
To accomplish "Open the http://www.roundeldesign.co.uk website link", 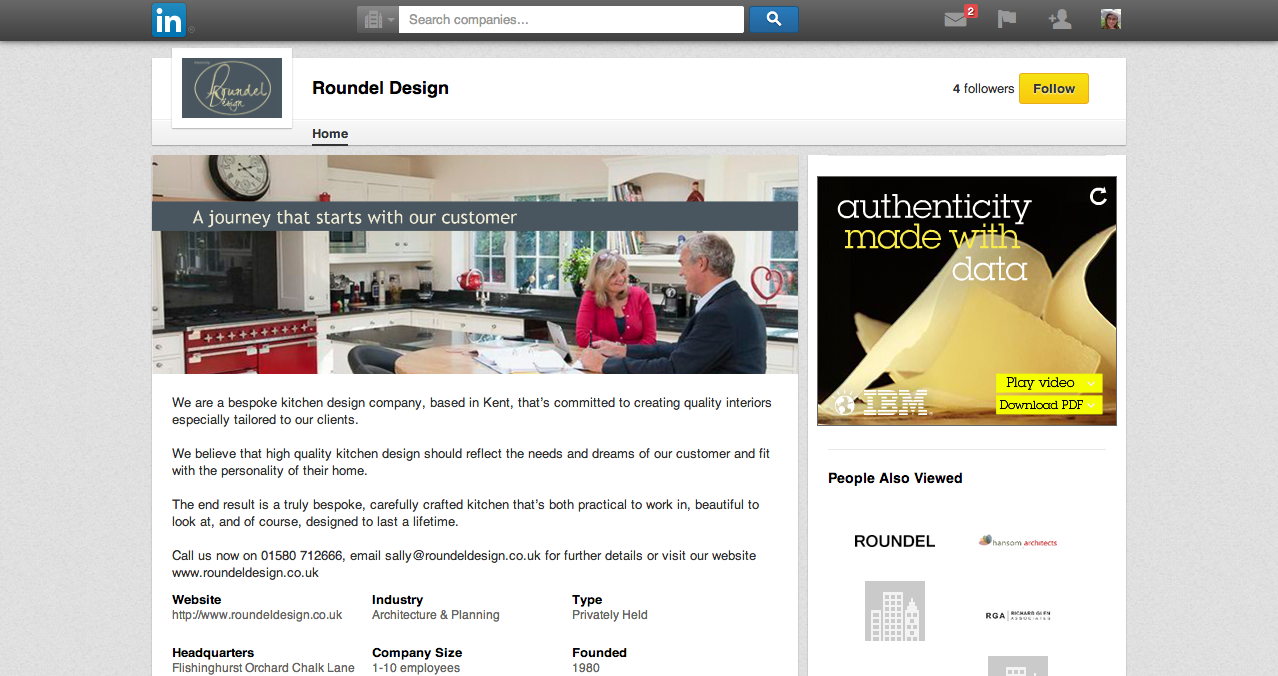I will pyautogui.click(x=257, y=615).
